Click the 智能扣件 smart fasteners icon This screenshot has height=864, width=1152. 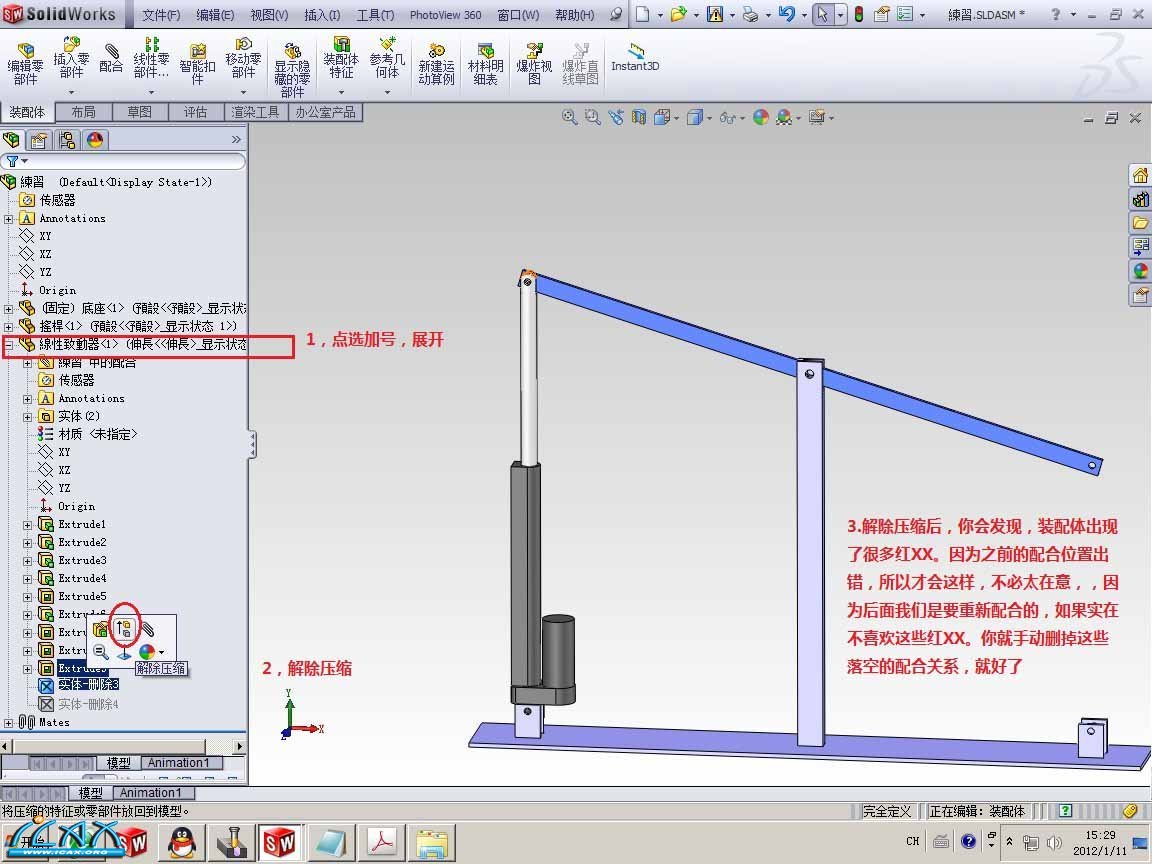(197, 63)
